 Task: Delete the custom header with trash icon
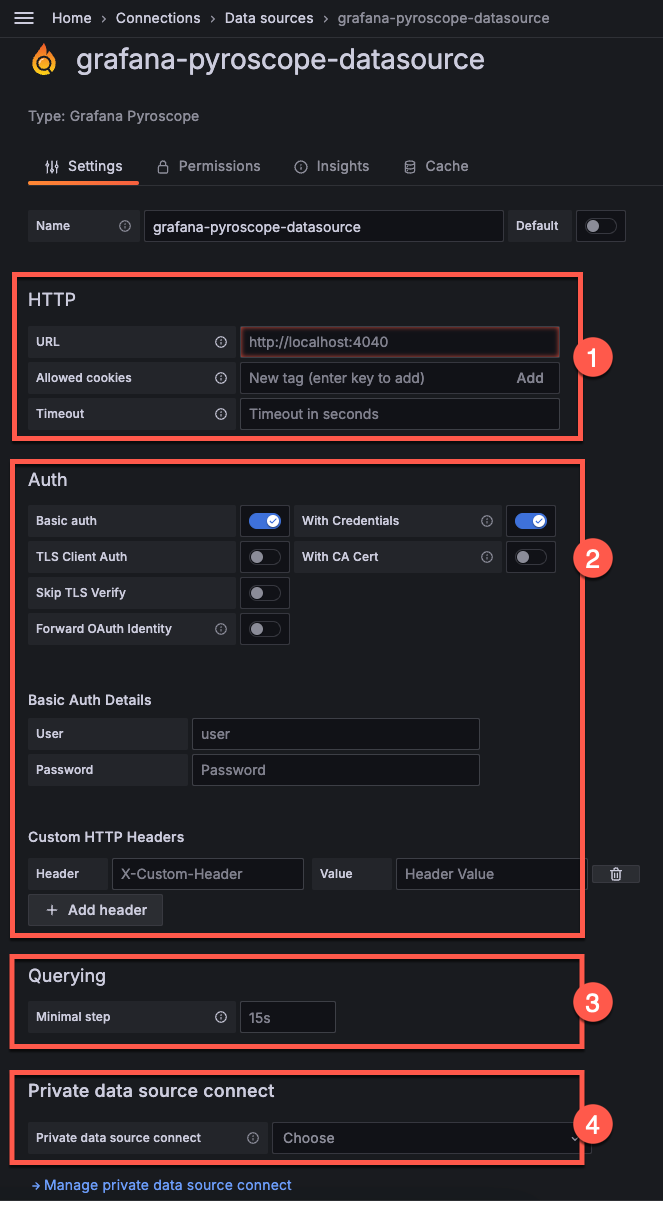pos(616,874)
